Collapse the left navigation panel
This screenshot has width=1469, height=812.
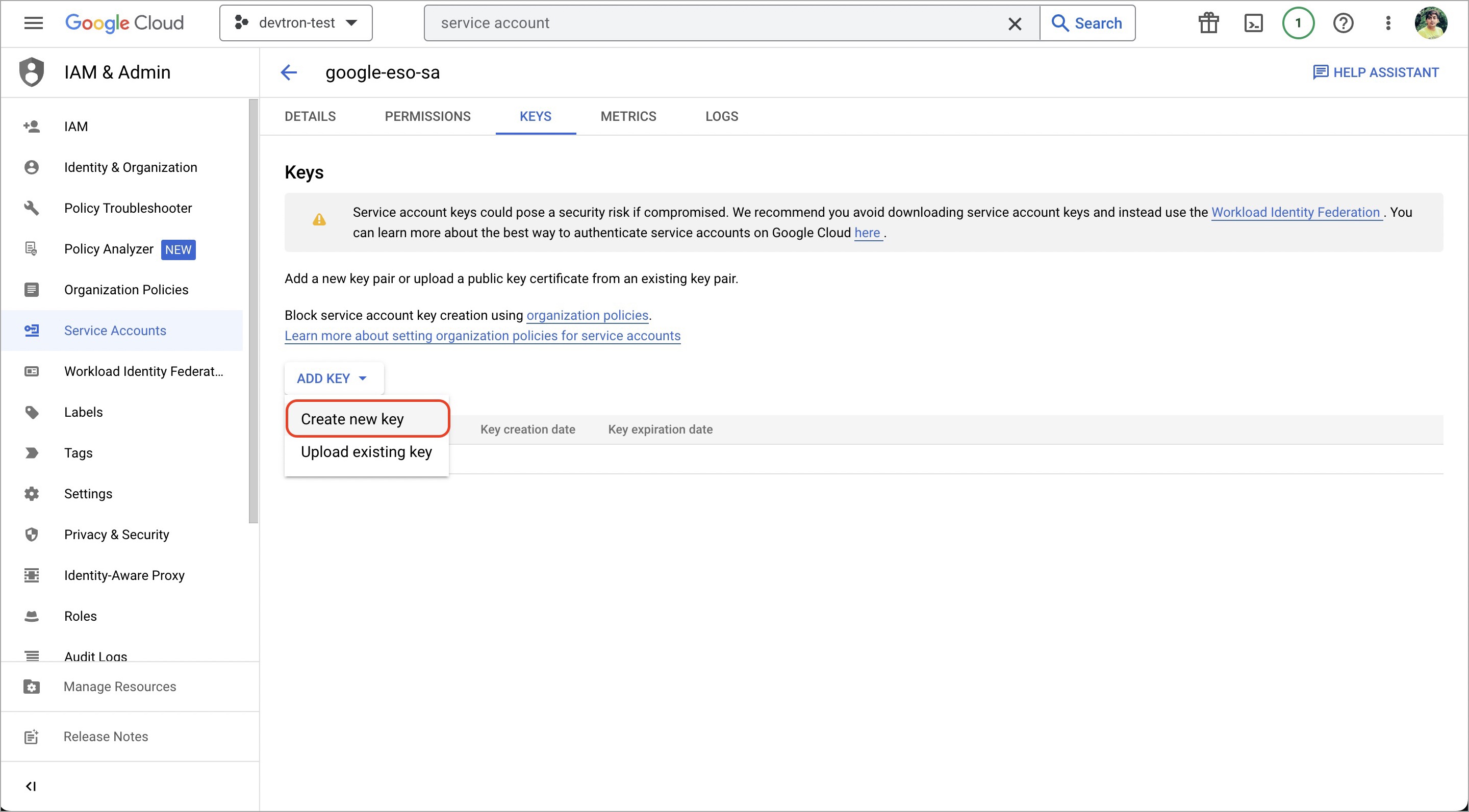tap(31, 786)
